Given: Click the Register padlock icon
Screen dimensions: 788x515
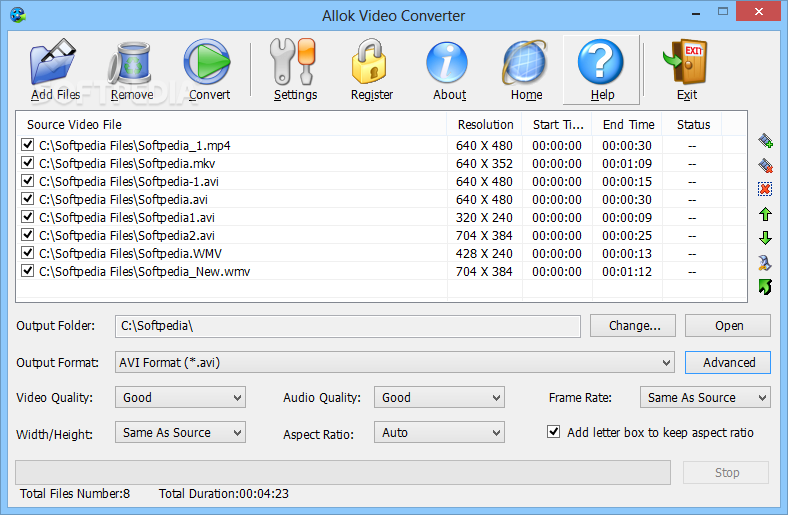Looking at the screenshot, I should tap(369, 62).
